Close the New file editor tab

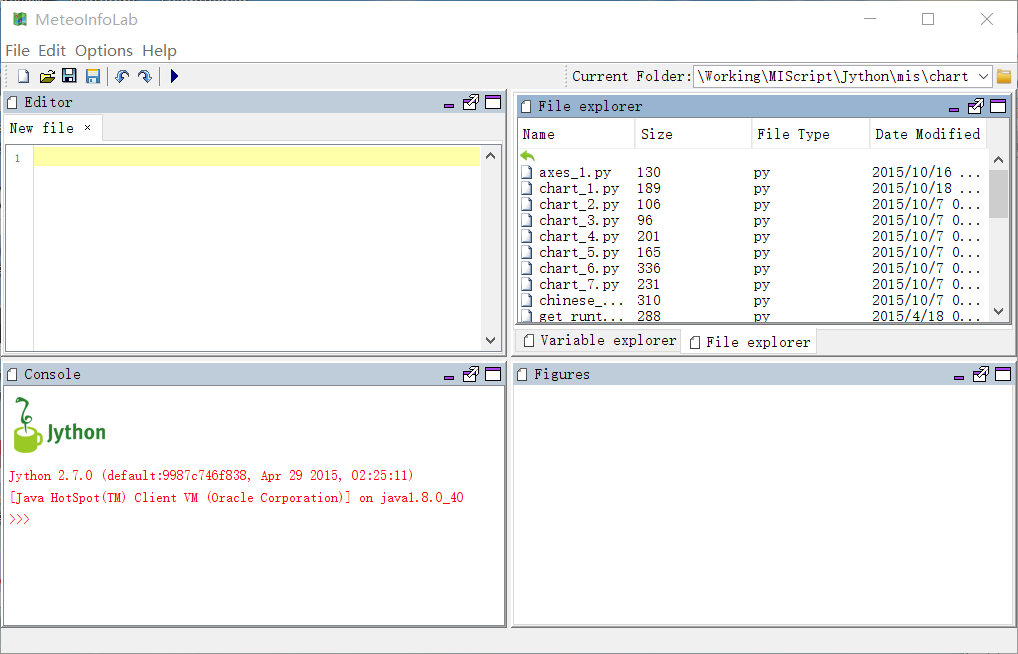pyautogui.click(x=87, y=128)
